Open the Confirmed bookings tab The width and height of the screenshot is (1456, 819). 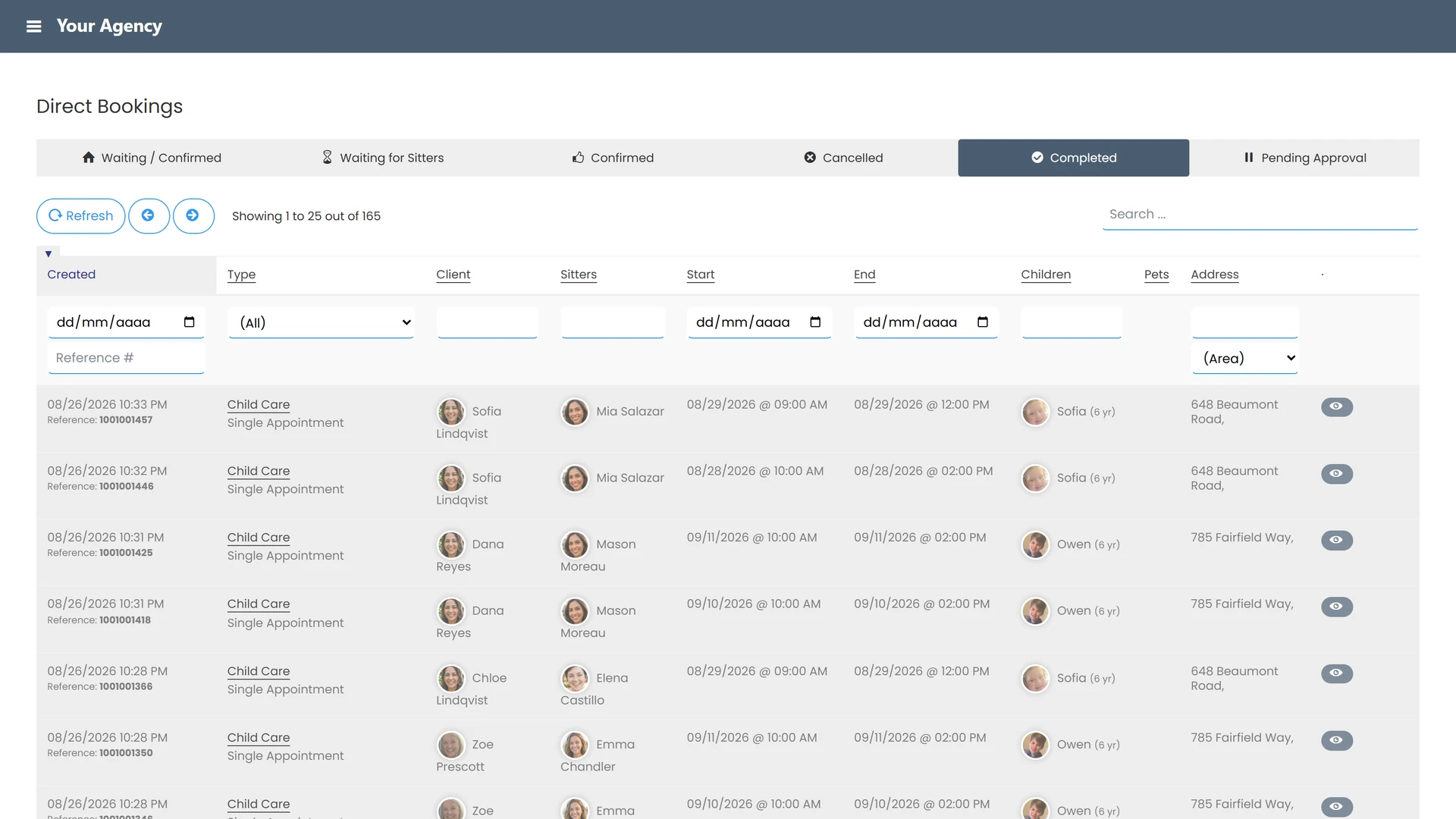pos(613,158)
